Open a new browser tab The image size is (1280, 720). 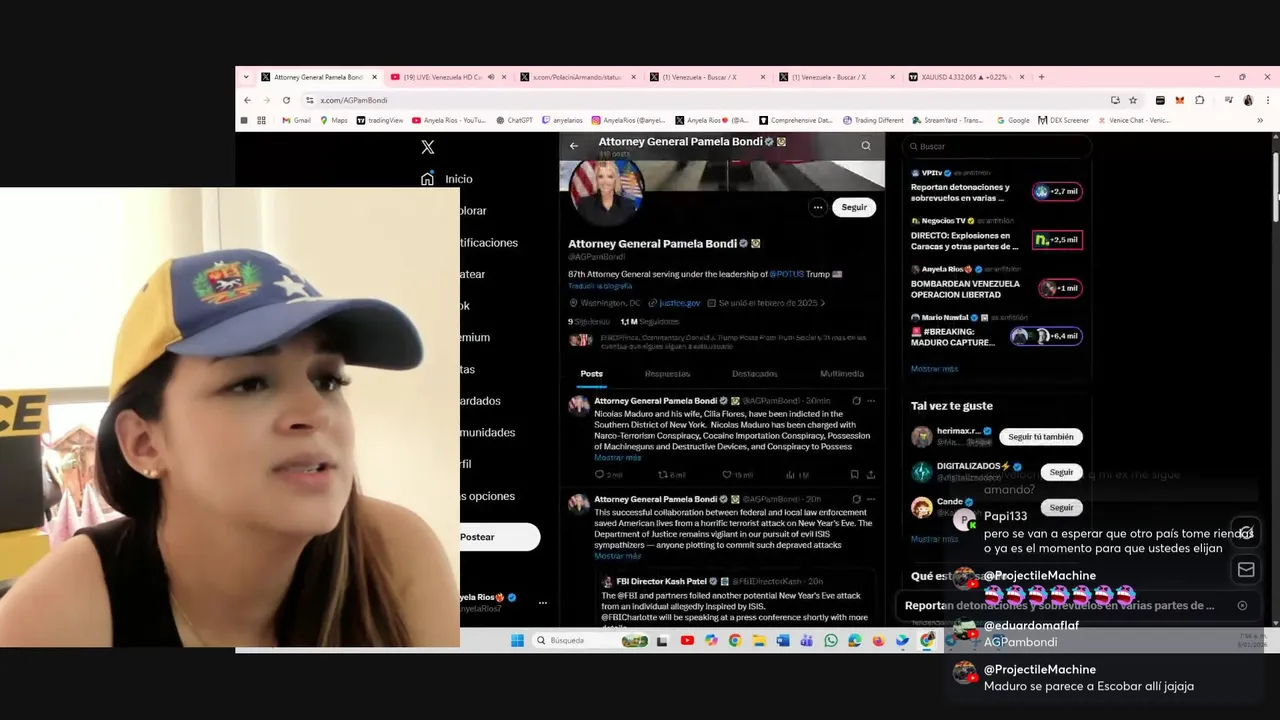coord(1041,77)
